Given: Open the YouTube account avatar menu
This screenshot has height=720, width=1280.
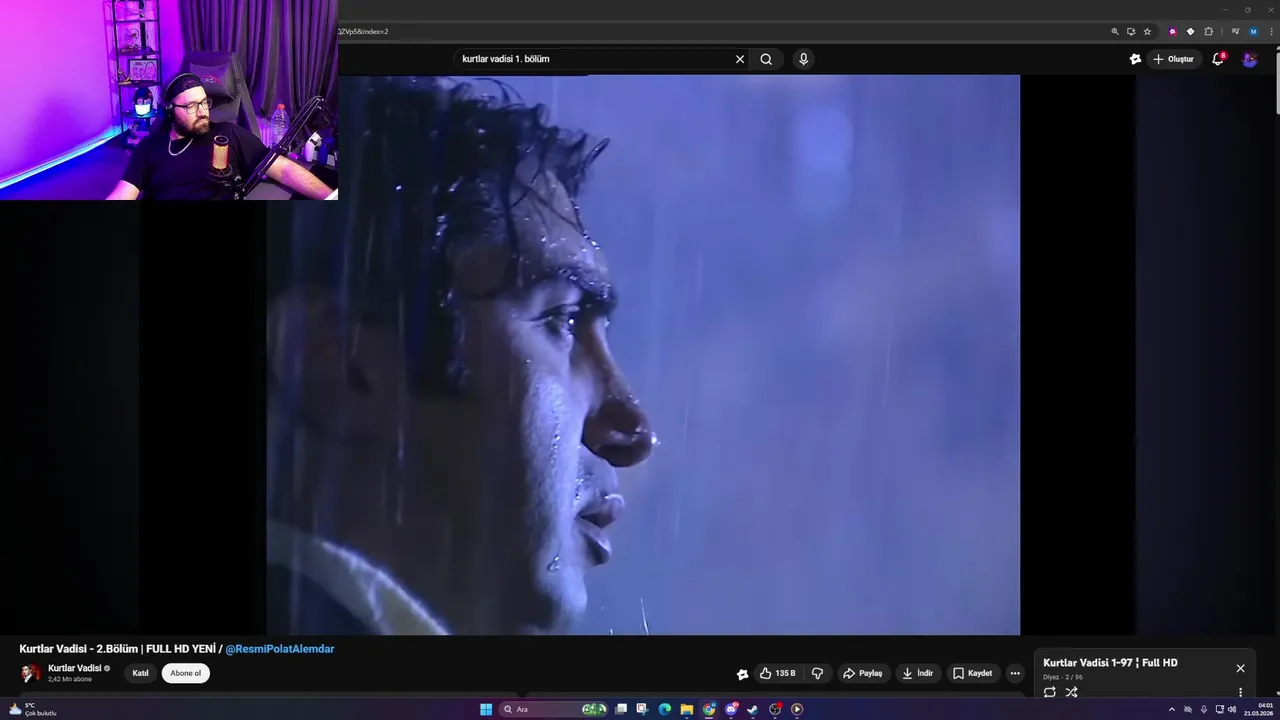Looking at the screenshot, I should 1249,59.
